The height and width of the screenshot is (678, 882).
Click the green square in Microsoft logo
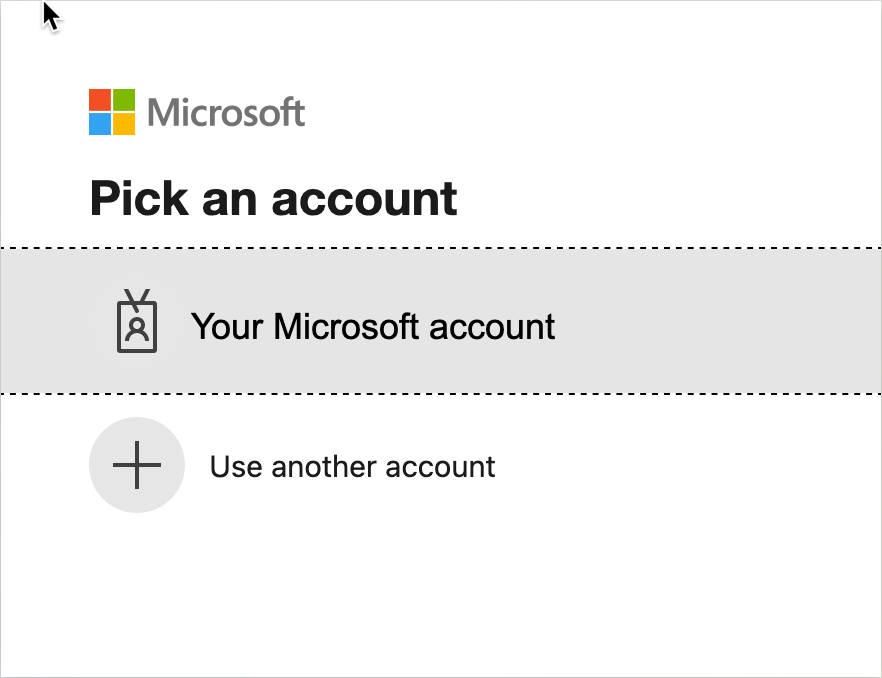[x=123, y=100]
